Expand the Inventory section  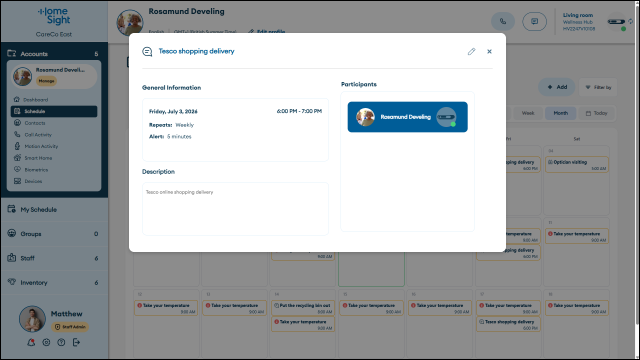tap(54, 282)
